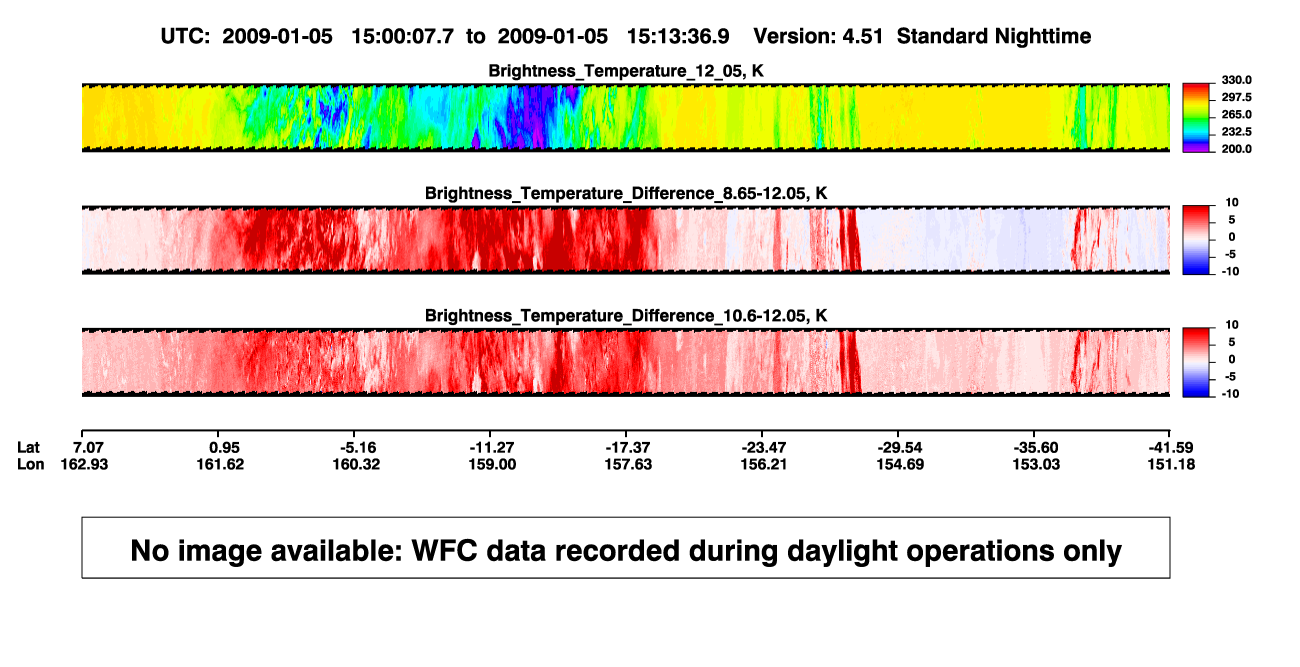Screen dimensions: 1300x667
Task: Click latitude value -29.54
Action: pyautogui.click(x=902, y=447)
